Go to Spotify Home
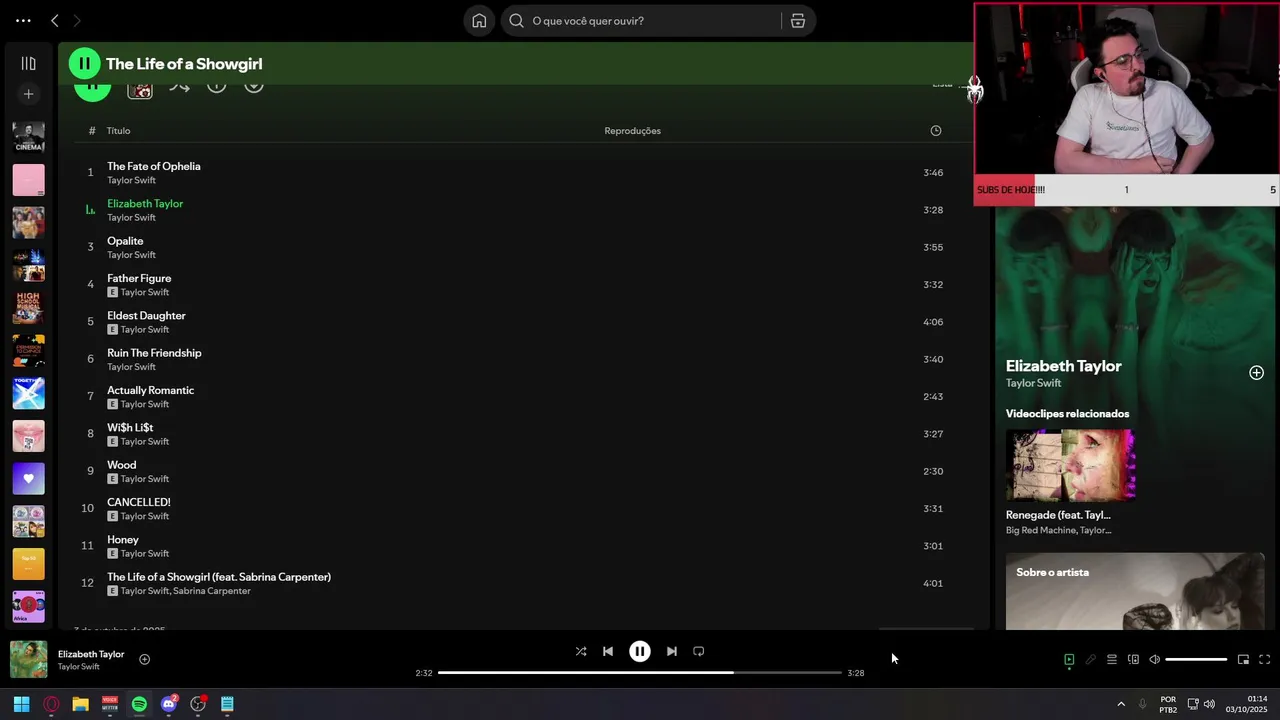This screenshot has width=1280, height=720. (479, 21)
